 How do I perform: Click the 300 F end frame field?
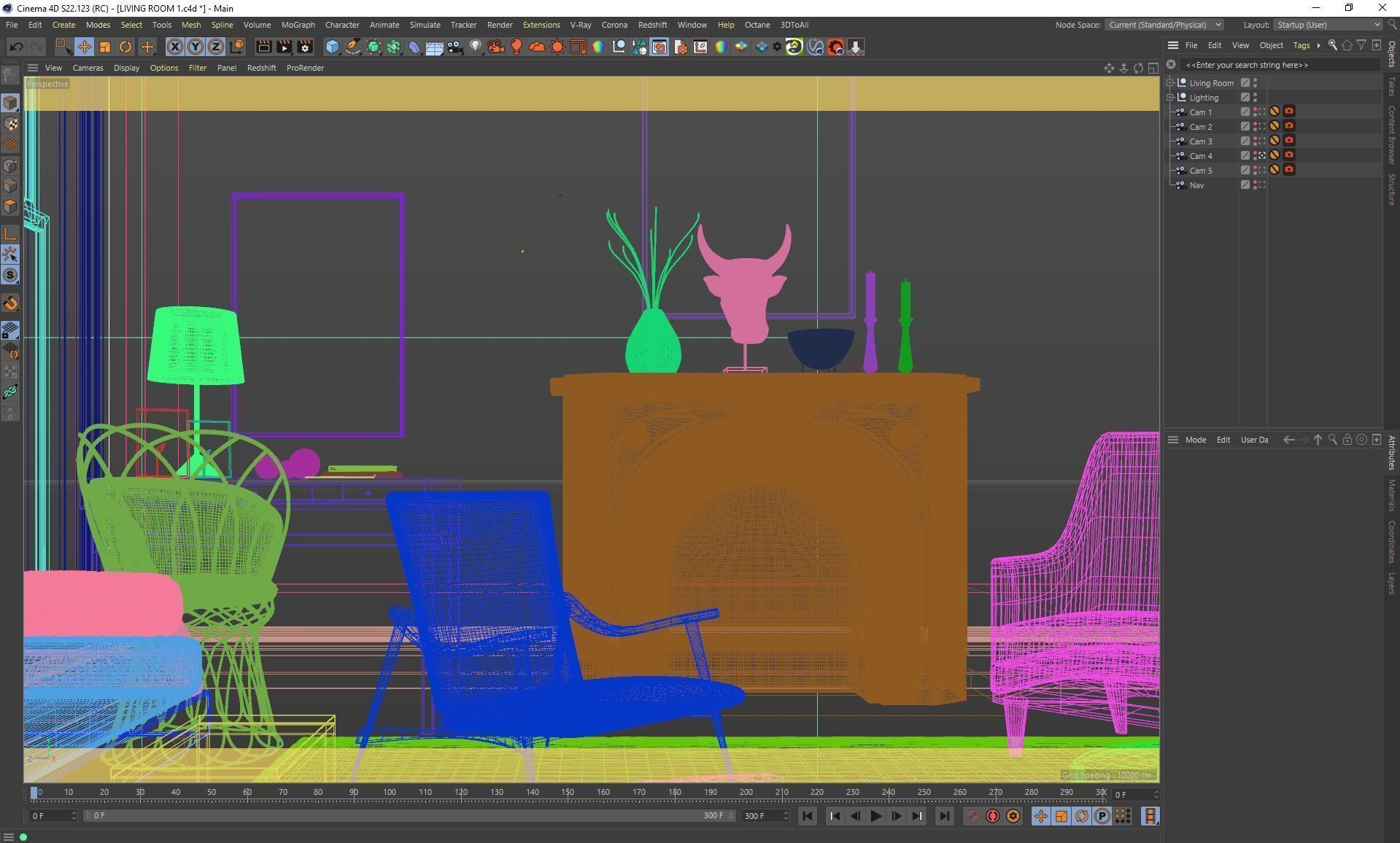click(x=765, y=816)
